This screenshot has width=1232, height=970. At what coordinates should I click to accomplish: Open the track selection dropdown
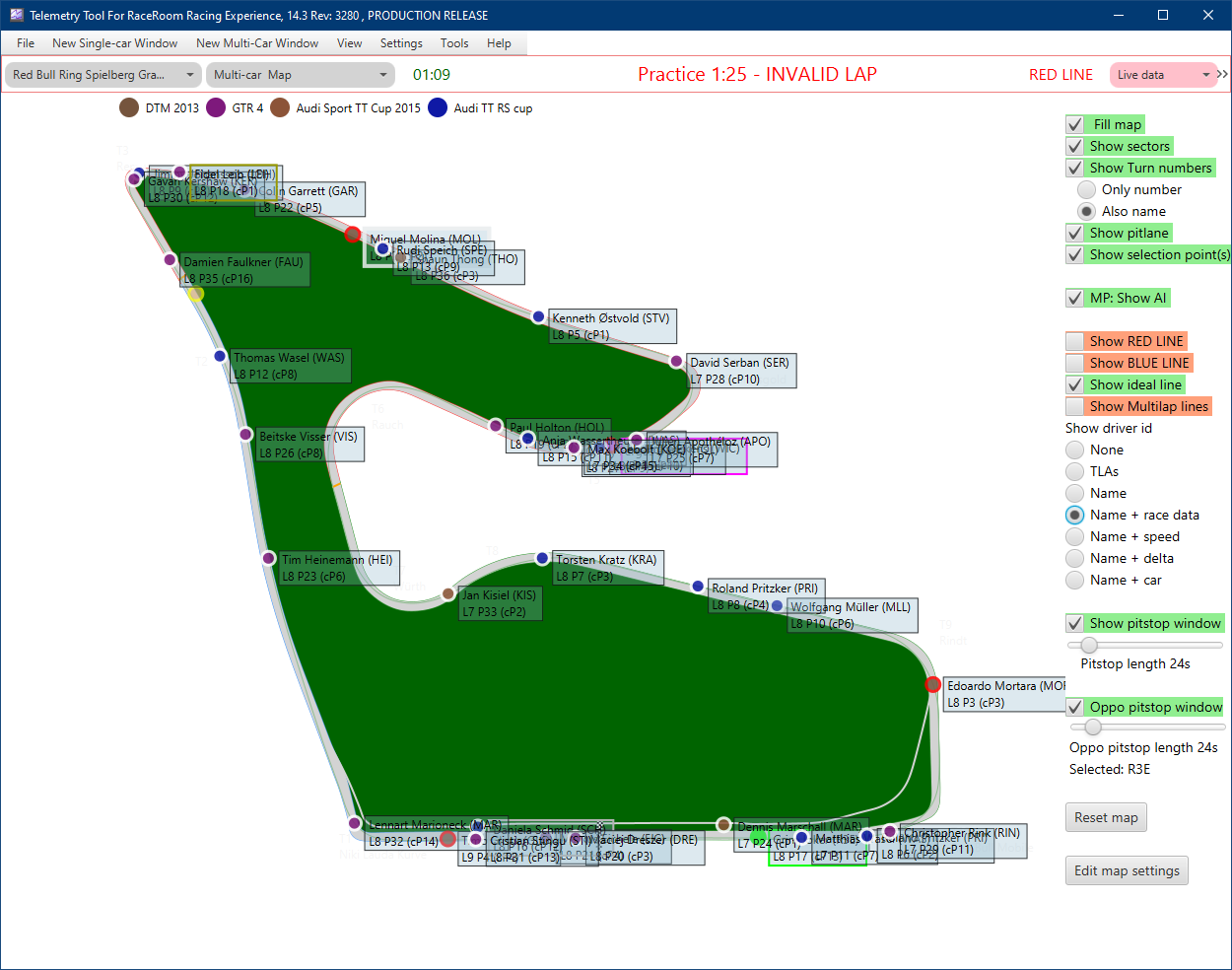click(x=103, y=74)
